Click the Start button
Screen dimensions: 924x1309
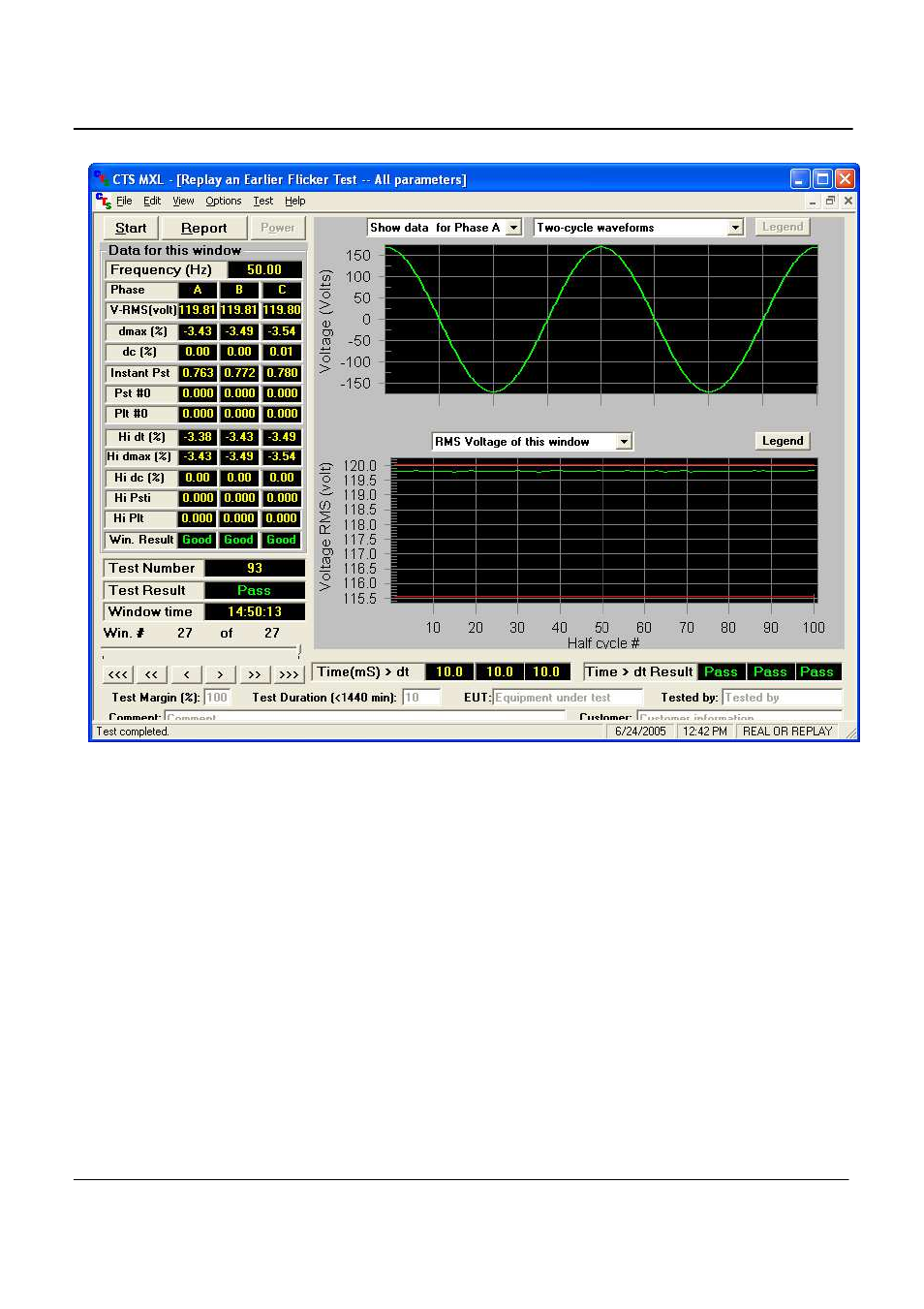coord(131,228)
